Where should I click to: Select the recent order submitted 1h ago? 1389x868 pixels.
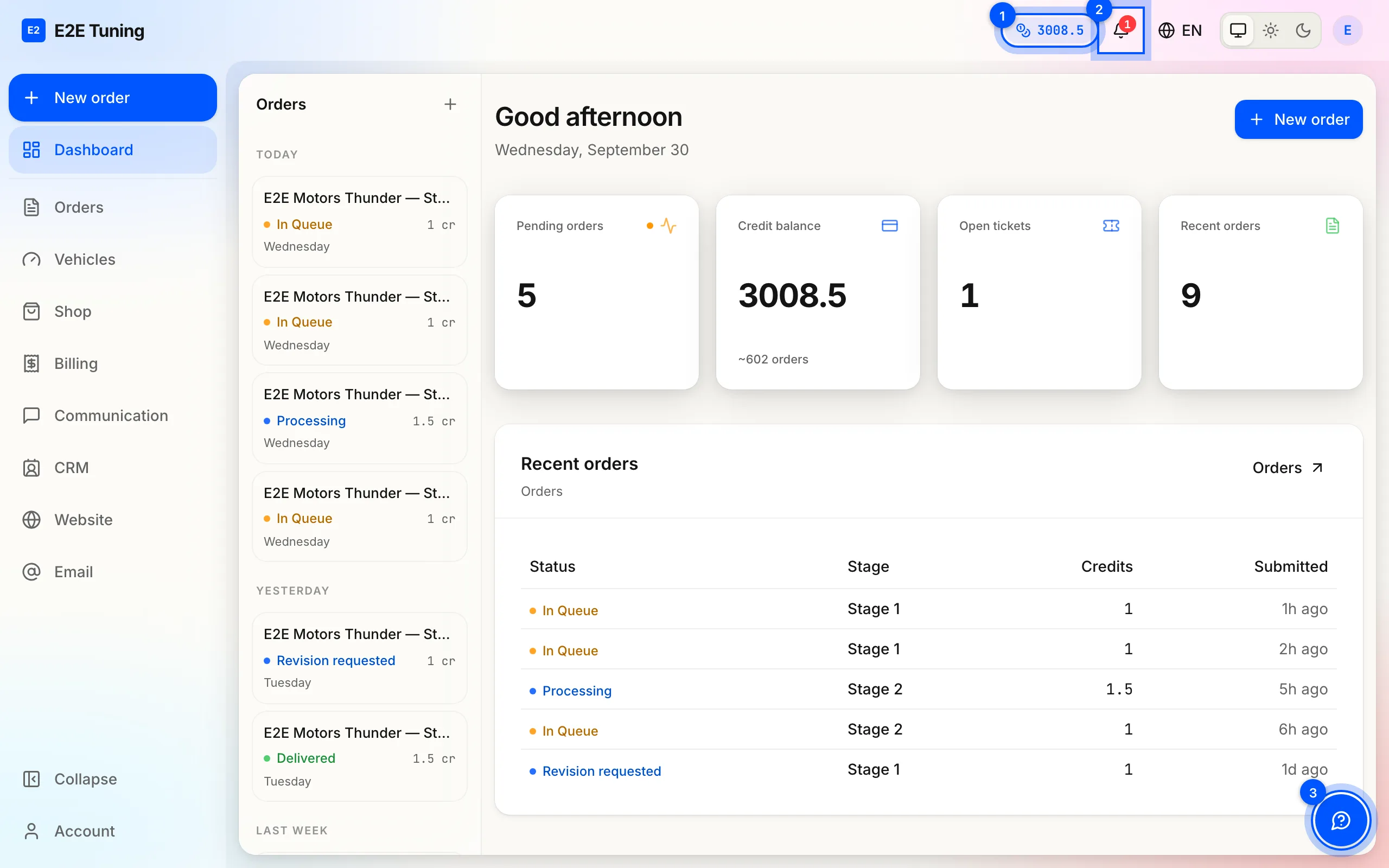[x=928, y=609]
